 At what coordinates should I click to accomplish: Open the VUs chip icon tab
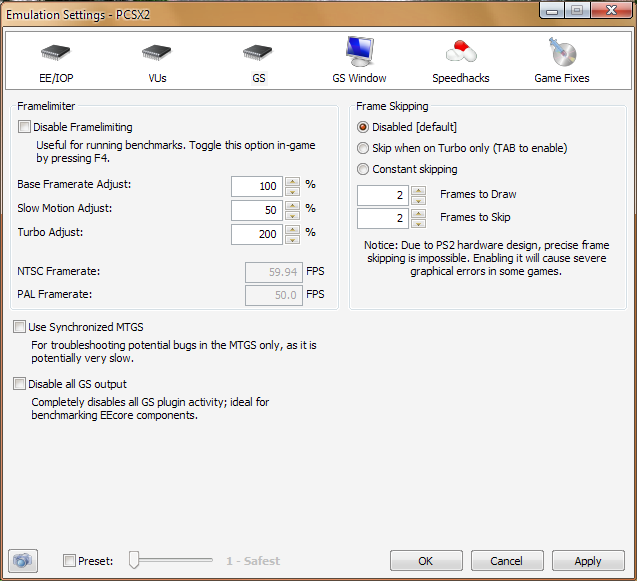[157, 53]
